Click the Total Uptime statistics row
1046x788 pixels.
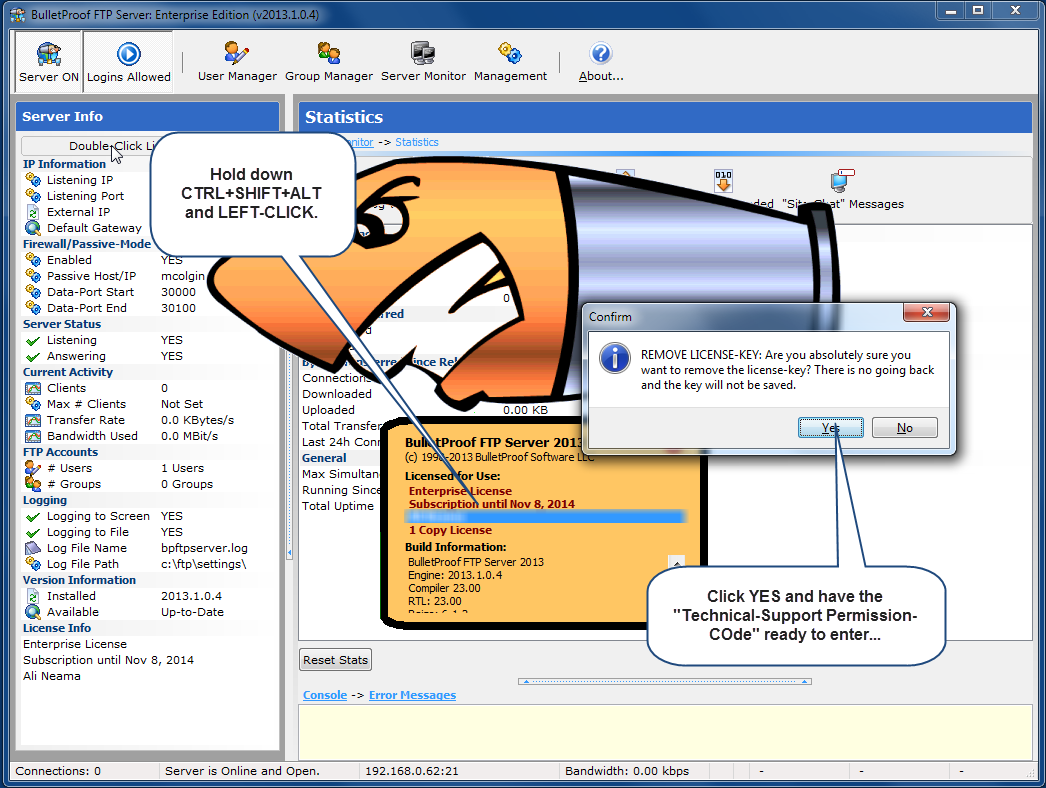(x=338, y=506)
